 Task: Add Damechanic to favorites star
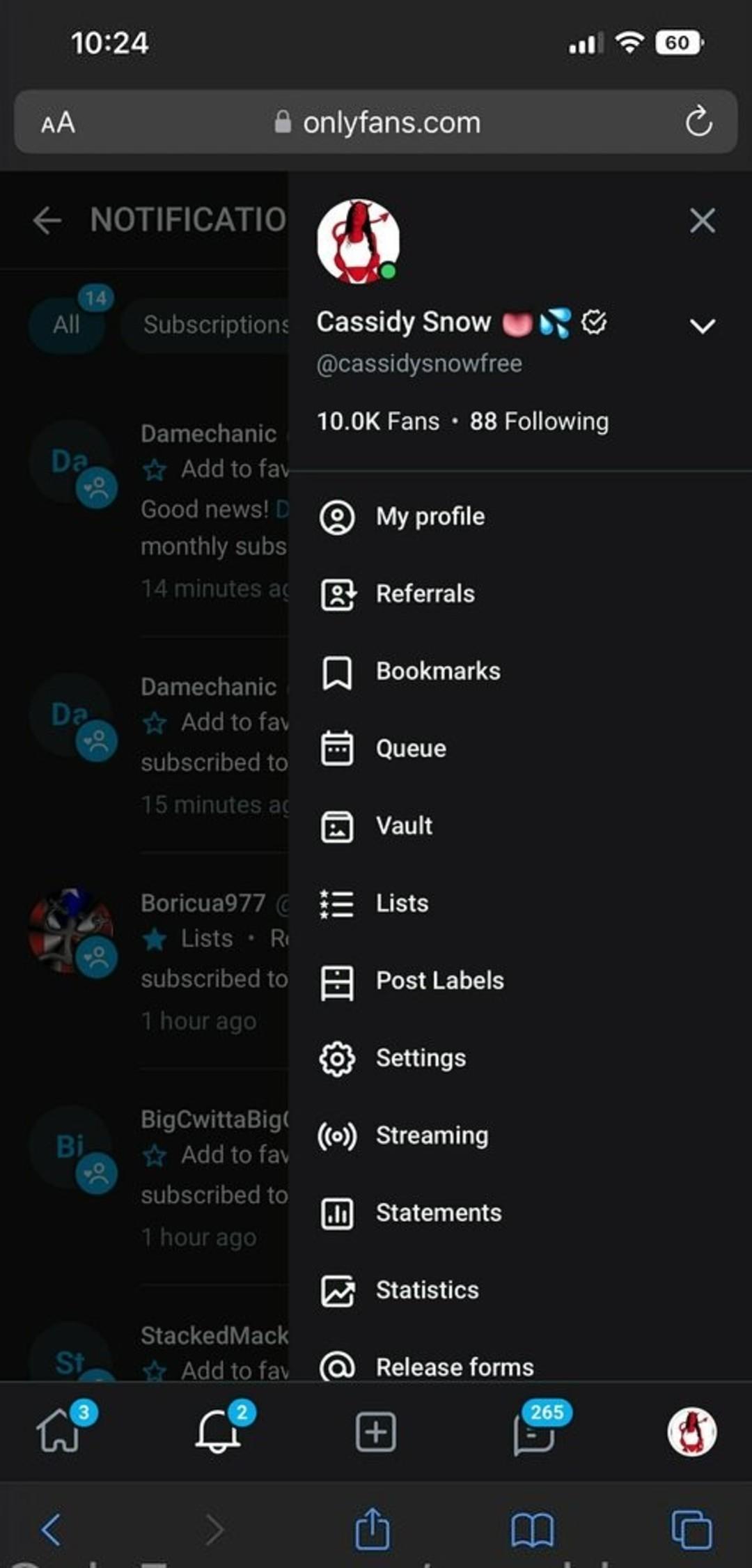(155, 470)
